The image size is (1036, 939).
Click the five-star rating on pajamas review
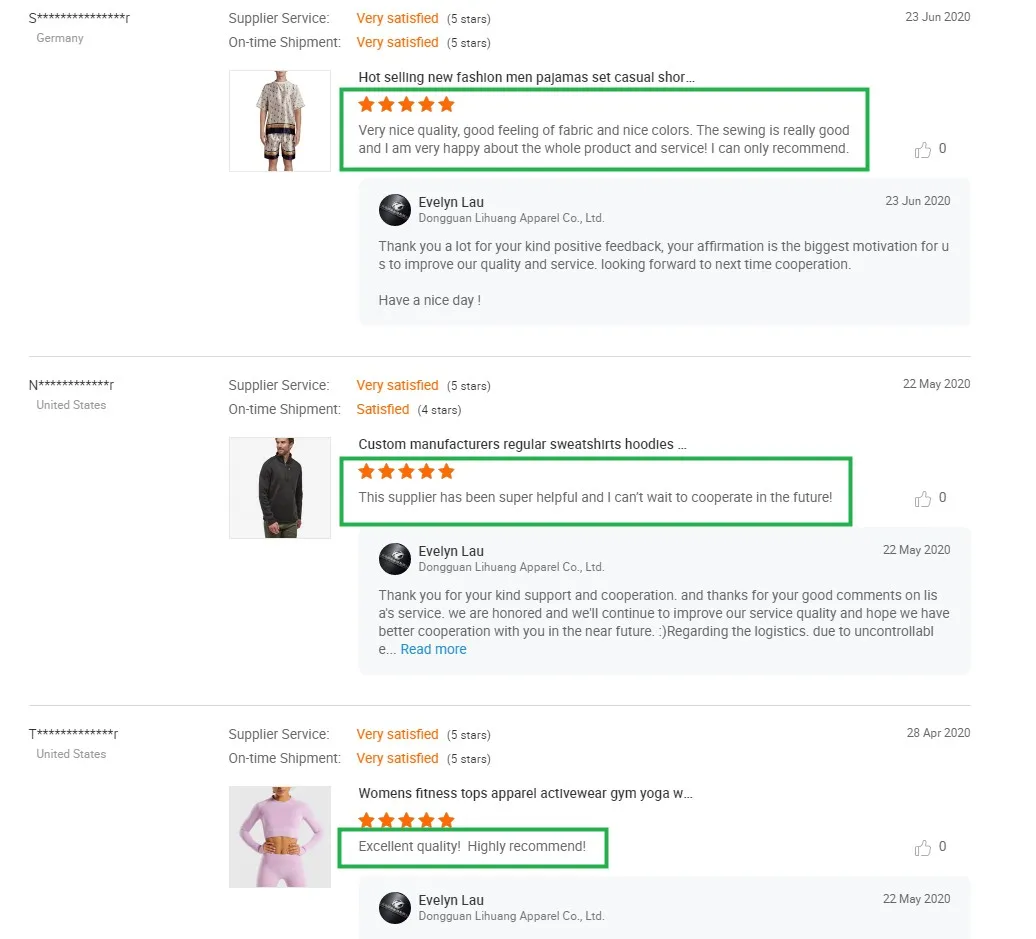tap(406, 104)
